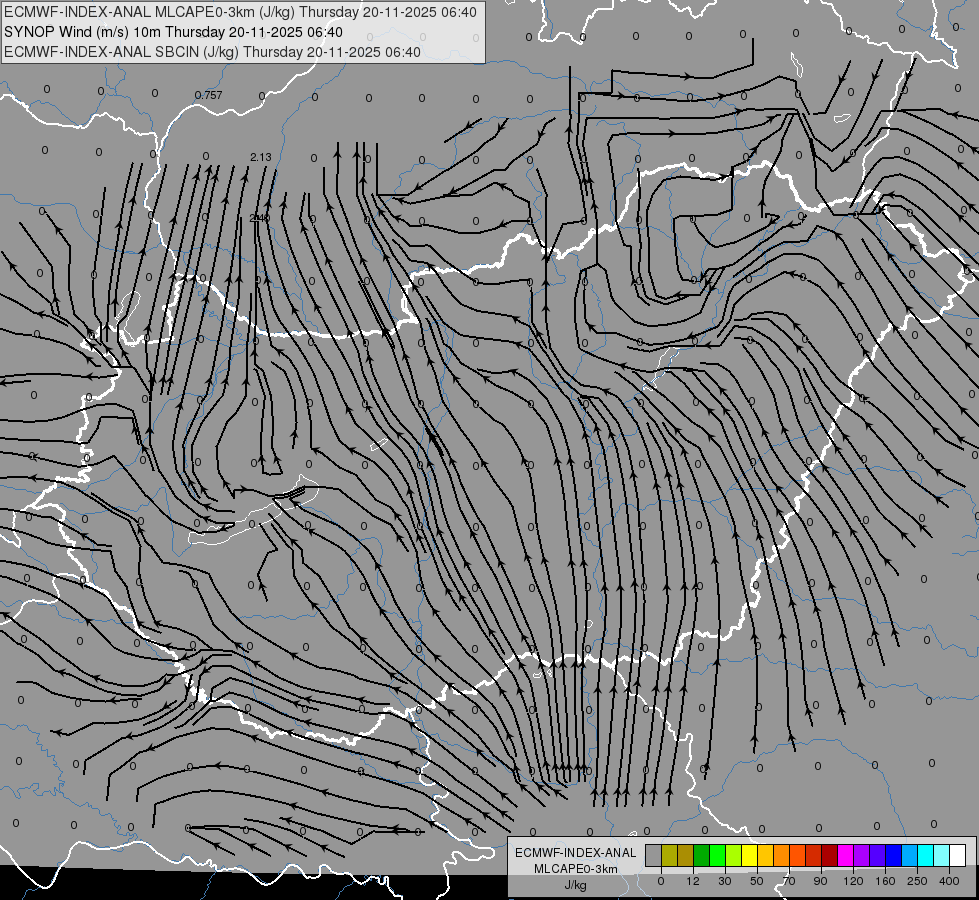
Task: Click the '70' tick label in the legend
Action: [789, 881]
